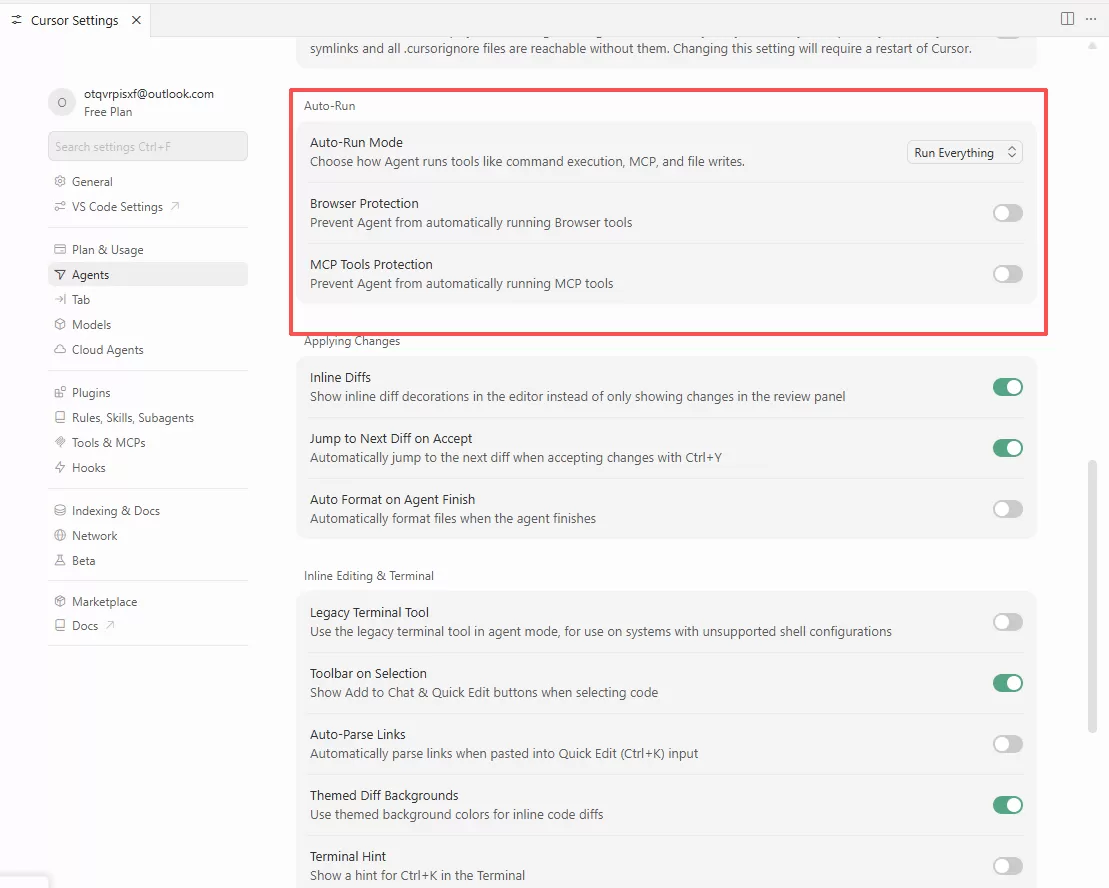Go to the Models settings section

(x=148, y=325)
